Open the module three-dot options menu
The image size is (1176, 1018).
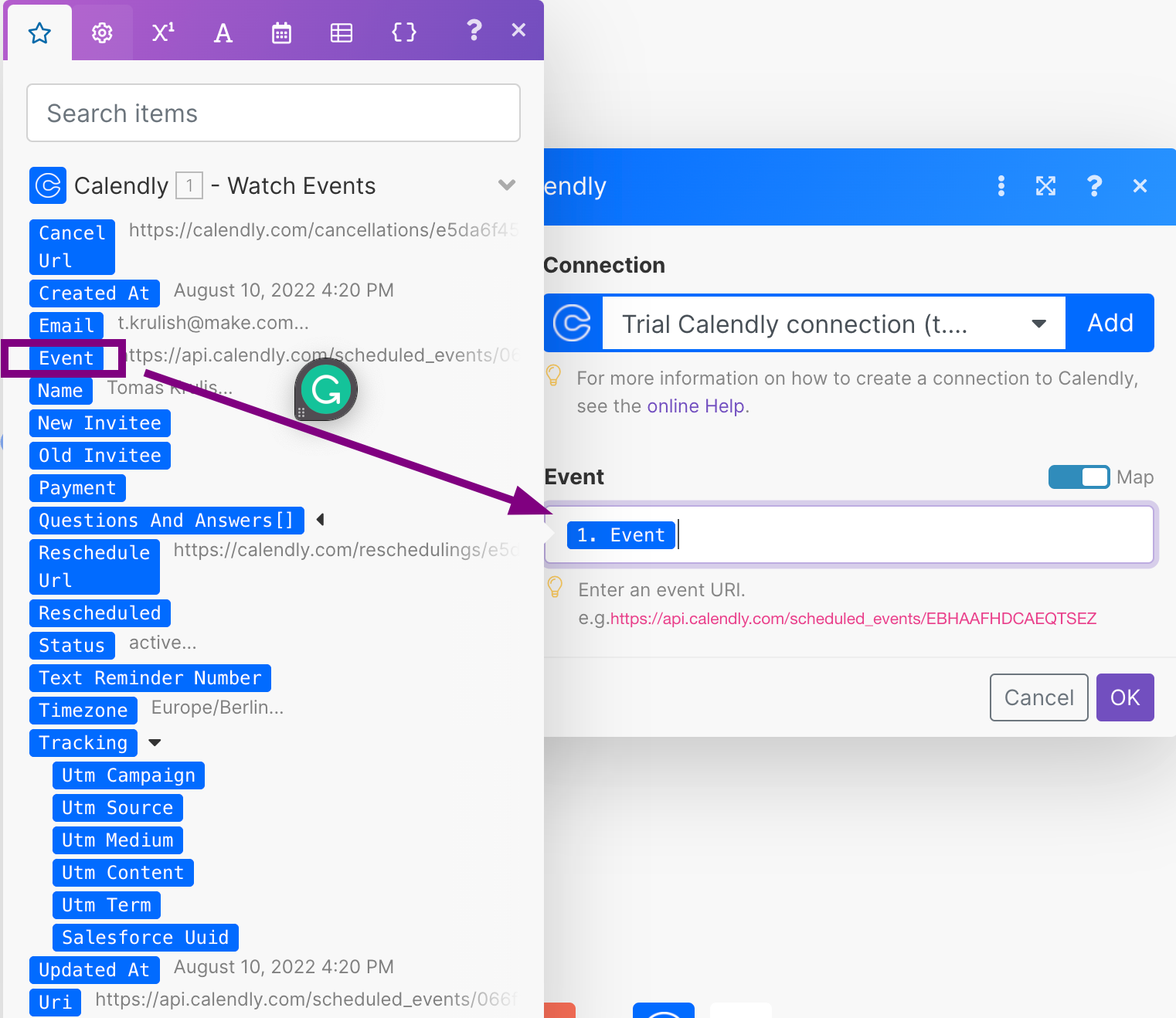click(x=1001, y=186)
